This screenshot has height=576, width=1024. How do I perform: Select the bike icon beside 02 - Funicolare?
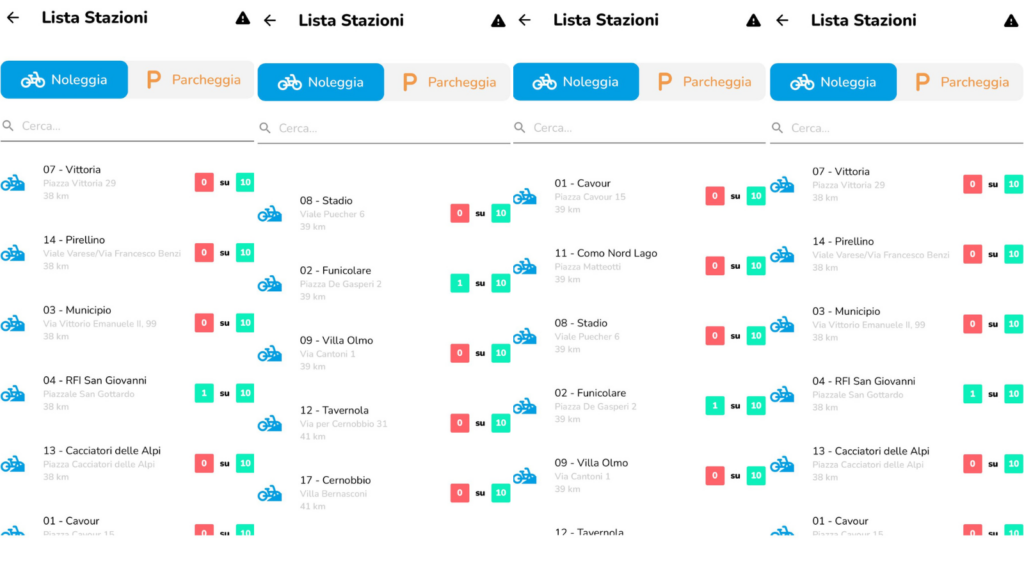click(x=270, y=283)
